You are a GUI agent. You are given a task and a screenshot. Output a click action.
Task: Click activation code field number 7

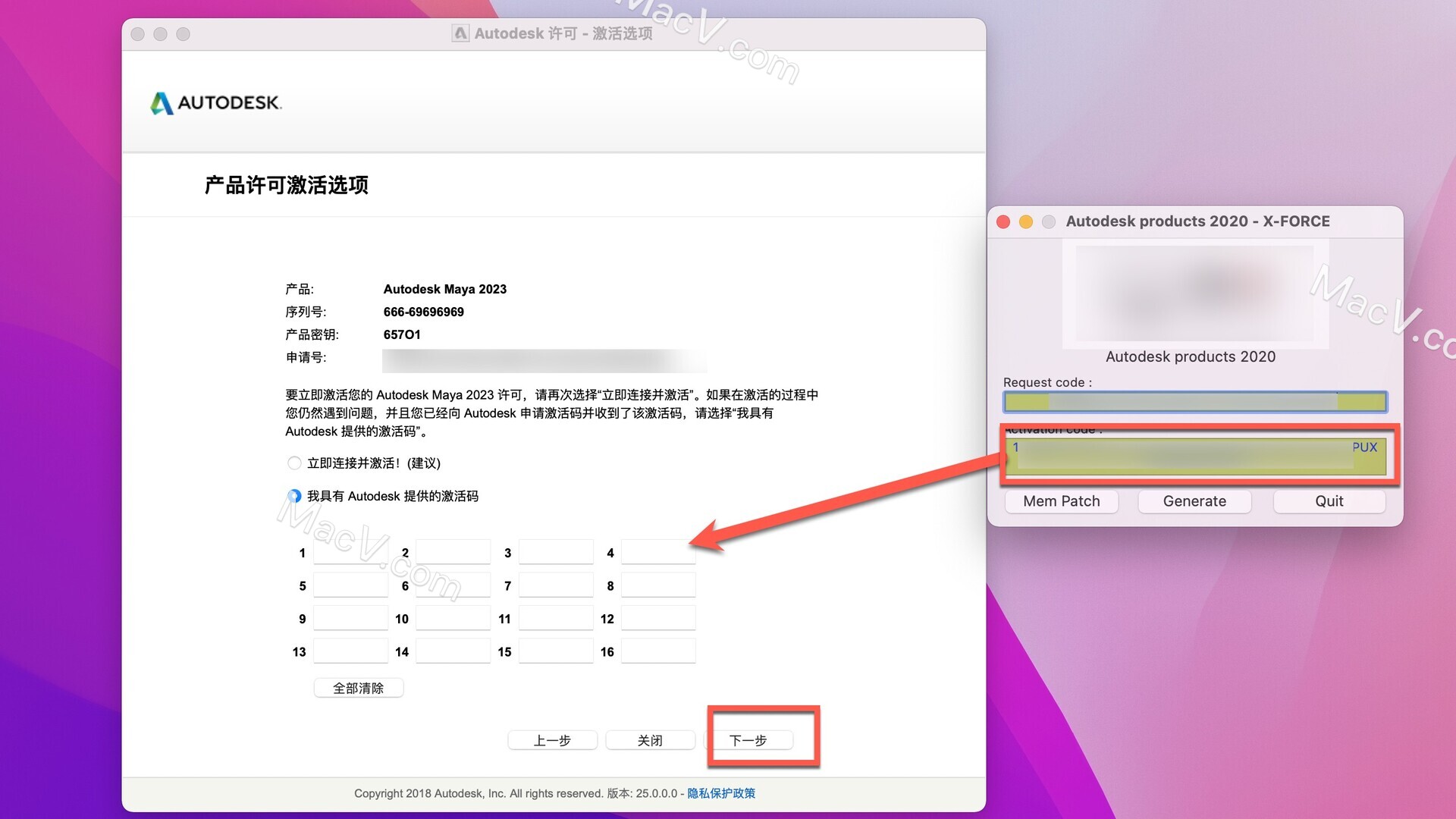point(556,585)
